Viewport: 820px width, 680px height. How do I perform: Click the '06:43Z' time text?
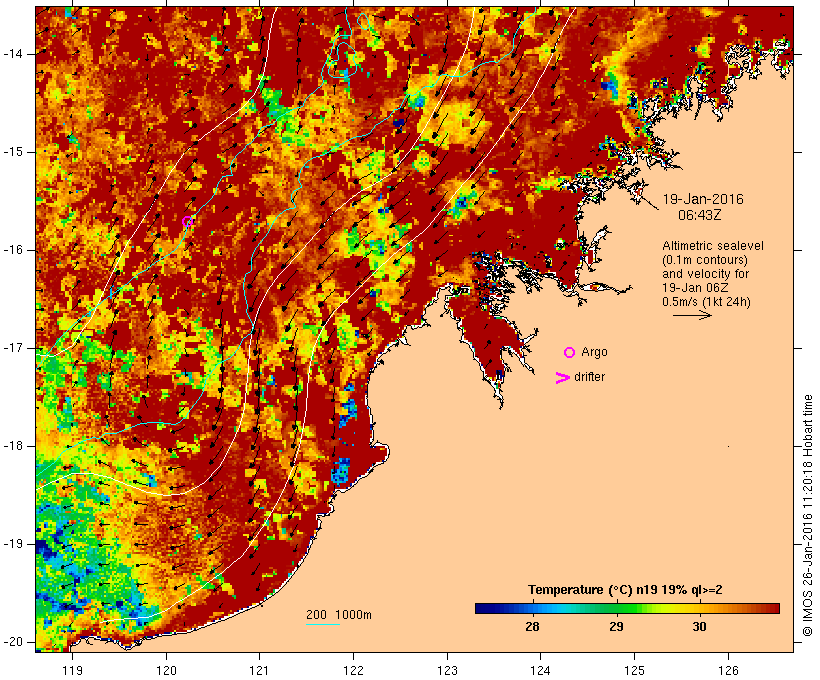click(x=700, y=216)
